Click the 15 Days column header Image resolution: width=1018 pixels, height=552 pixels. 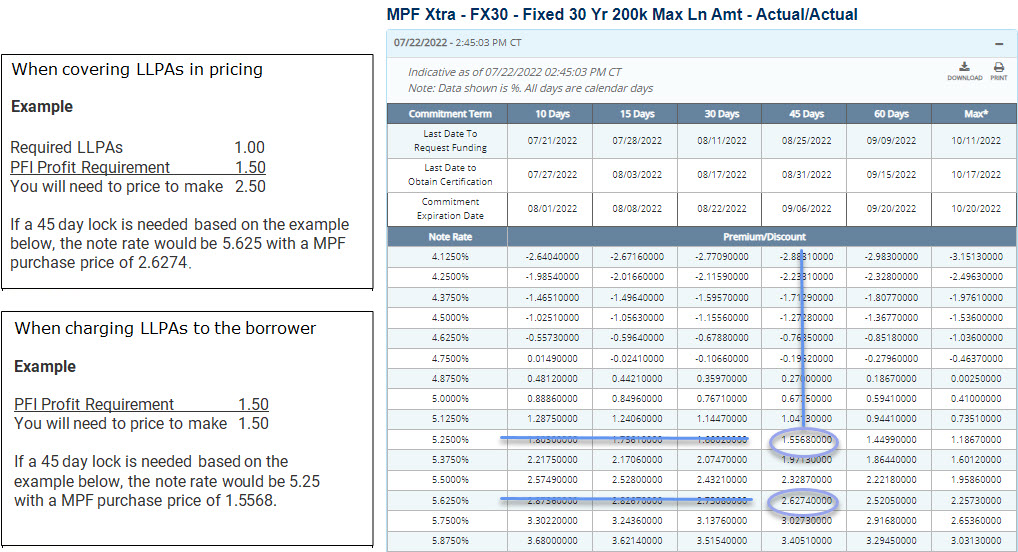636,114
